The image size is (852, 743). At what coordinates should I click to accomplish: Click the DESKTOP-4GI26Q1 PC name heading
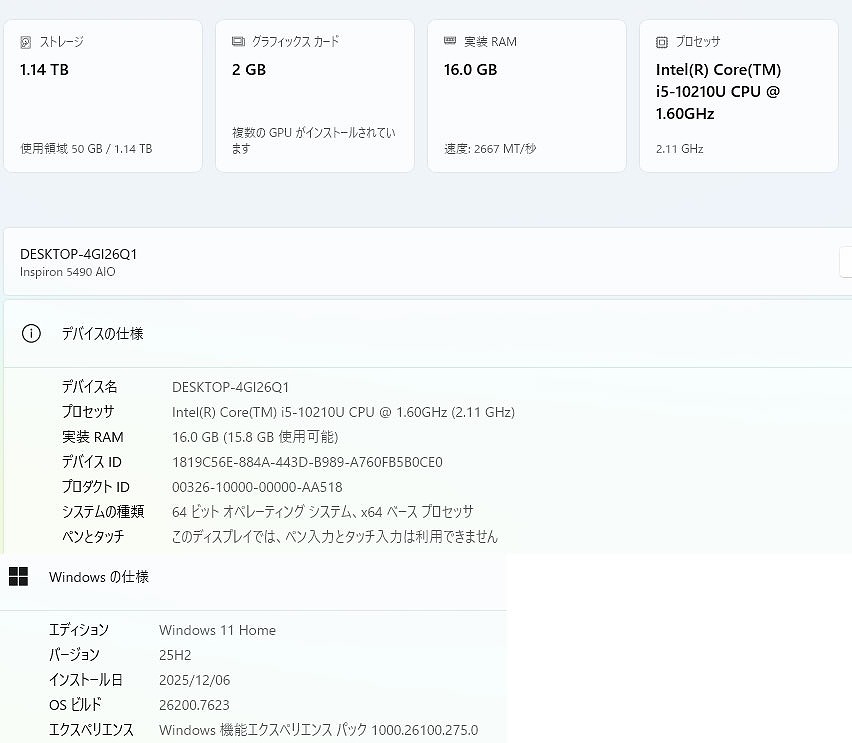click(79, 254)
